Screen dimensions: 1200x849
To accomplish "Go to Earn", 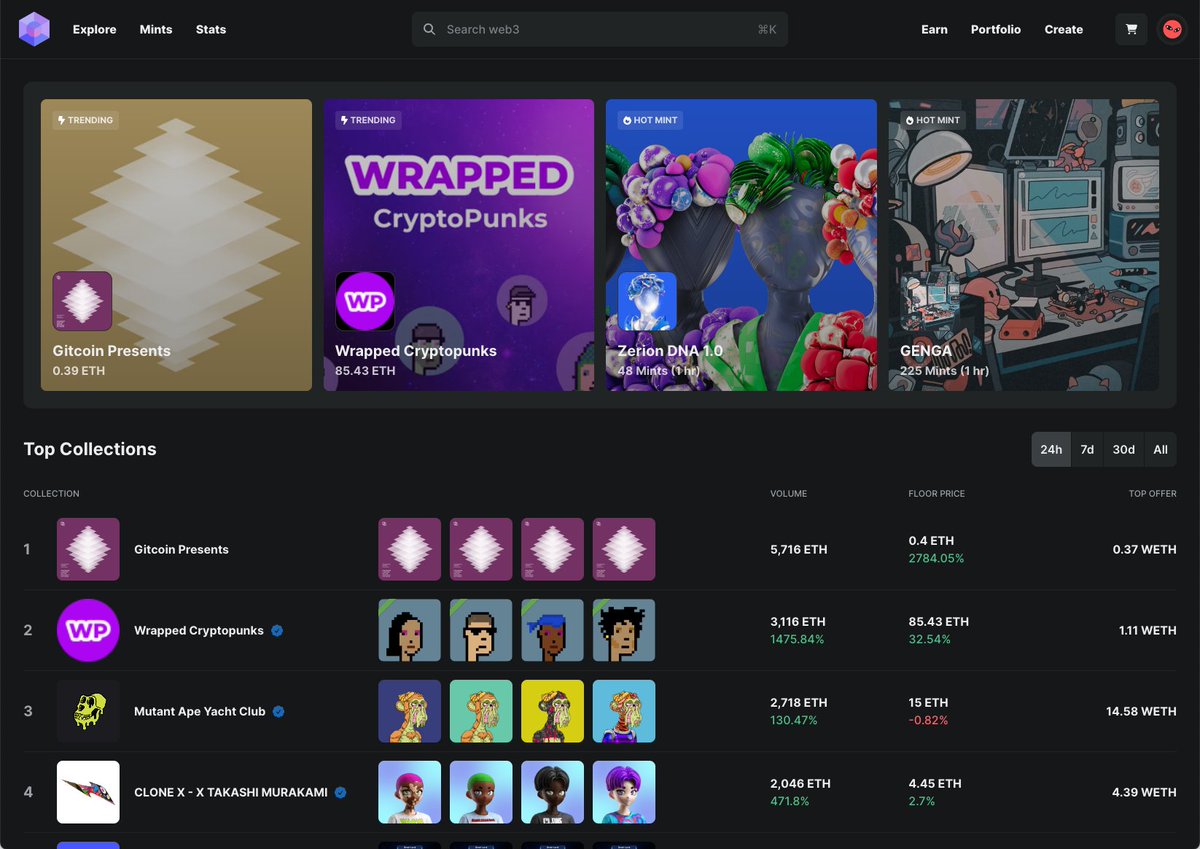I will 934,29.
